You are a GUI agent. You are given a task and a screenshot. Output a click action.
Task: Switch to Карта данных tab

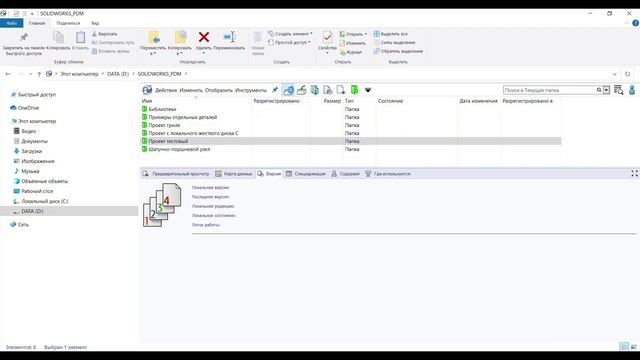click(x=234, y=174)
